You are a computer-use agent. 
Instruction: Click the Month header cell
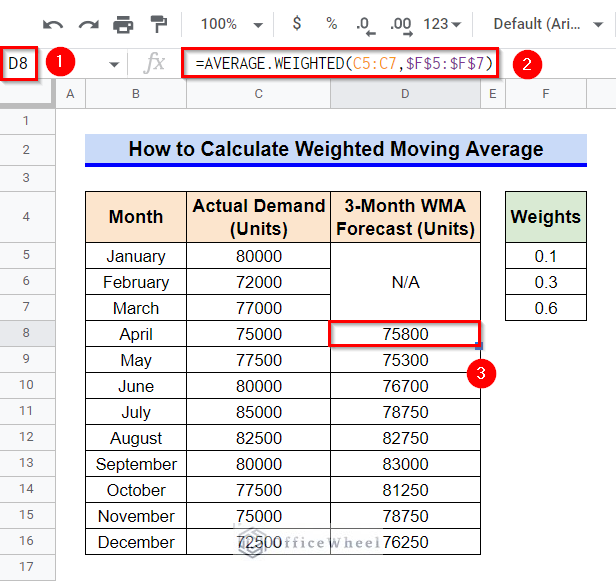(136, 217)
